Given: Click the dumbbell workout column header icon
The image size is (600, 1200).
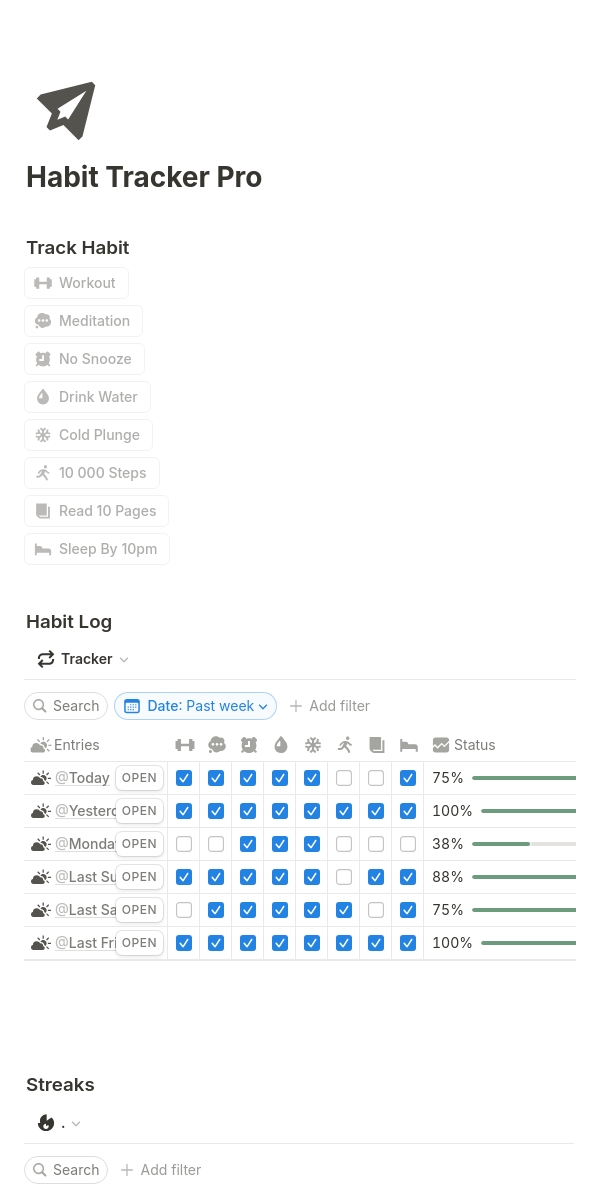Looking at the screenshot, I should click(184, 745).
